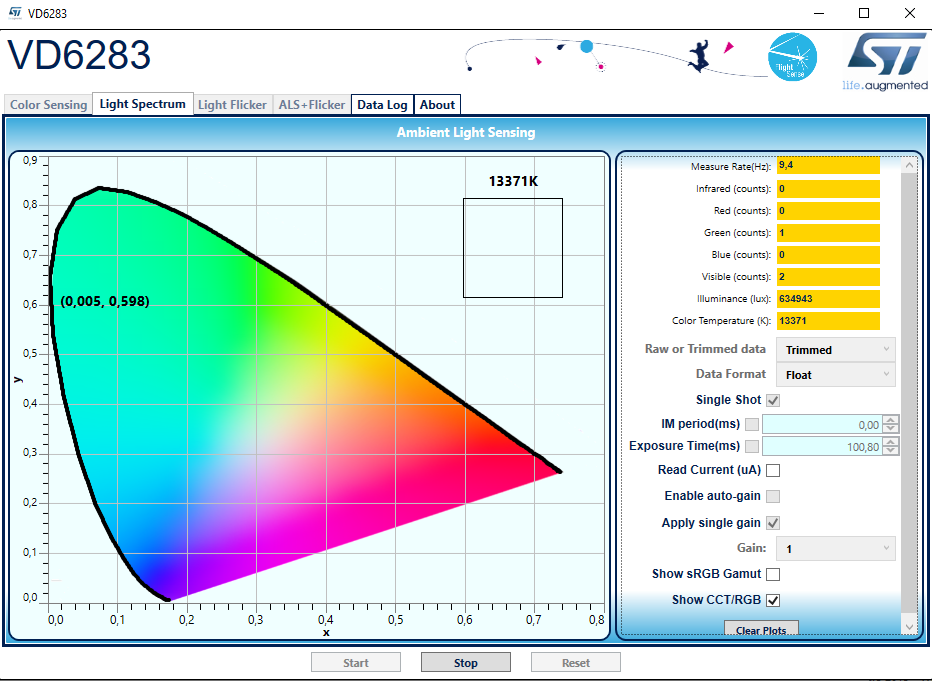Open the Raw or Trimmed data dropdown
932x681 pixels.
[x=836, y=349]
